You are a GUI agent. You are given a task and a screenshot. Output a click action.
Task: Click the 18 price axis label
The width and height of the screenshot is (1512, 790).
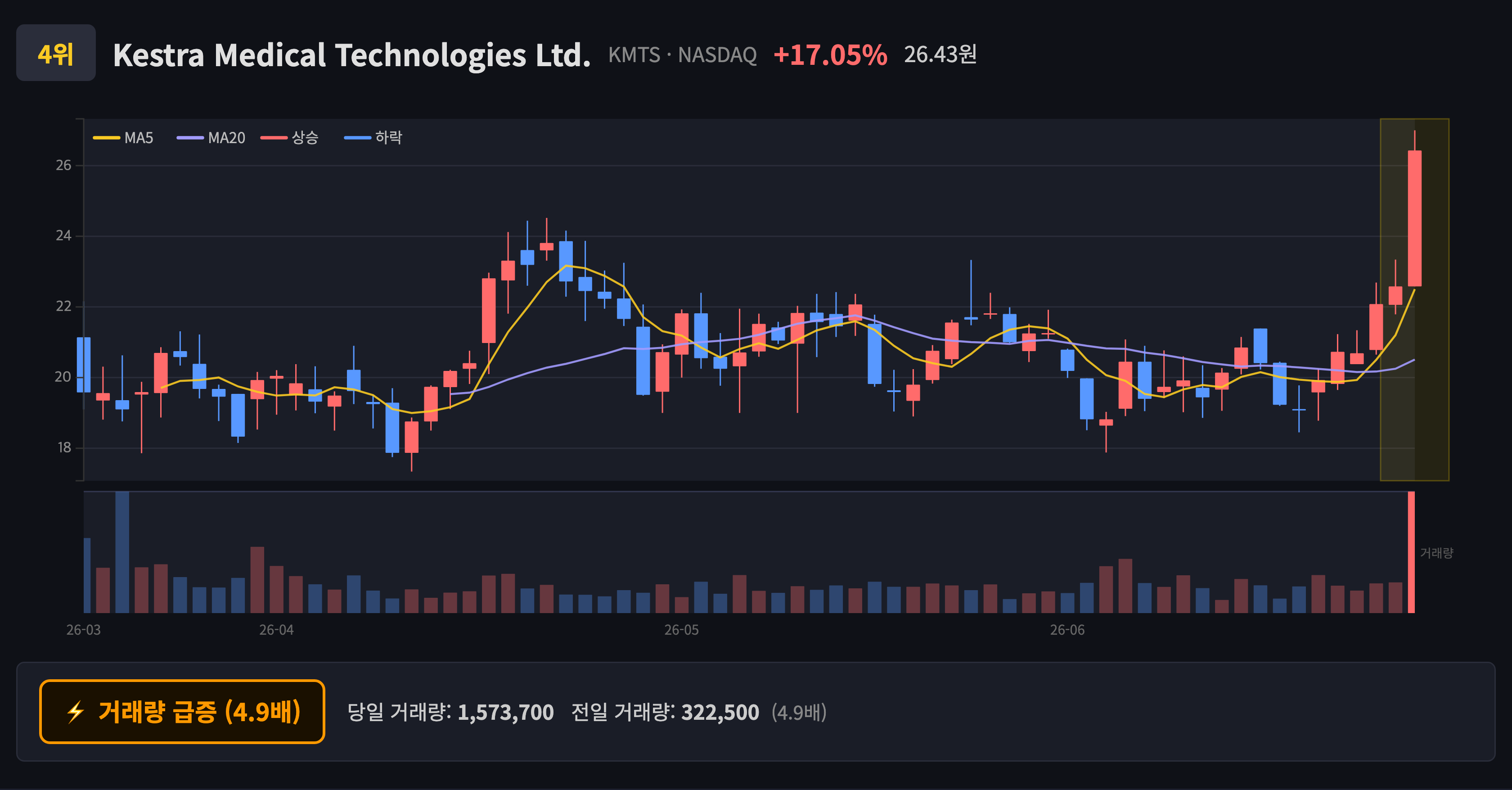coord(64,448)
